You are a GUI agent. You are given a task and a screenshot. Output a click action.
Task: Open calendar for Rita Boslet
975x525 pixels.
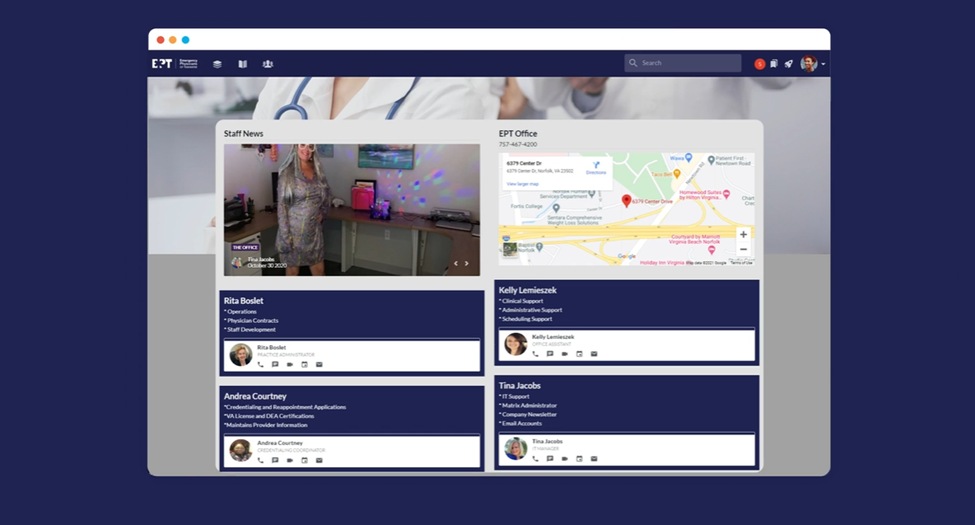(x=304, y=364)
